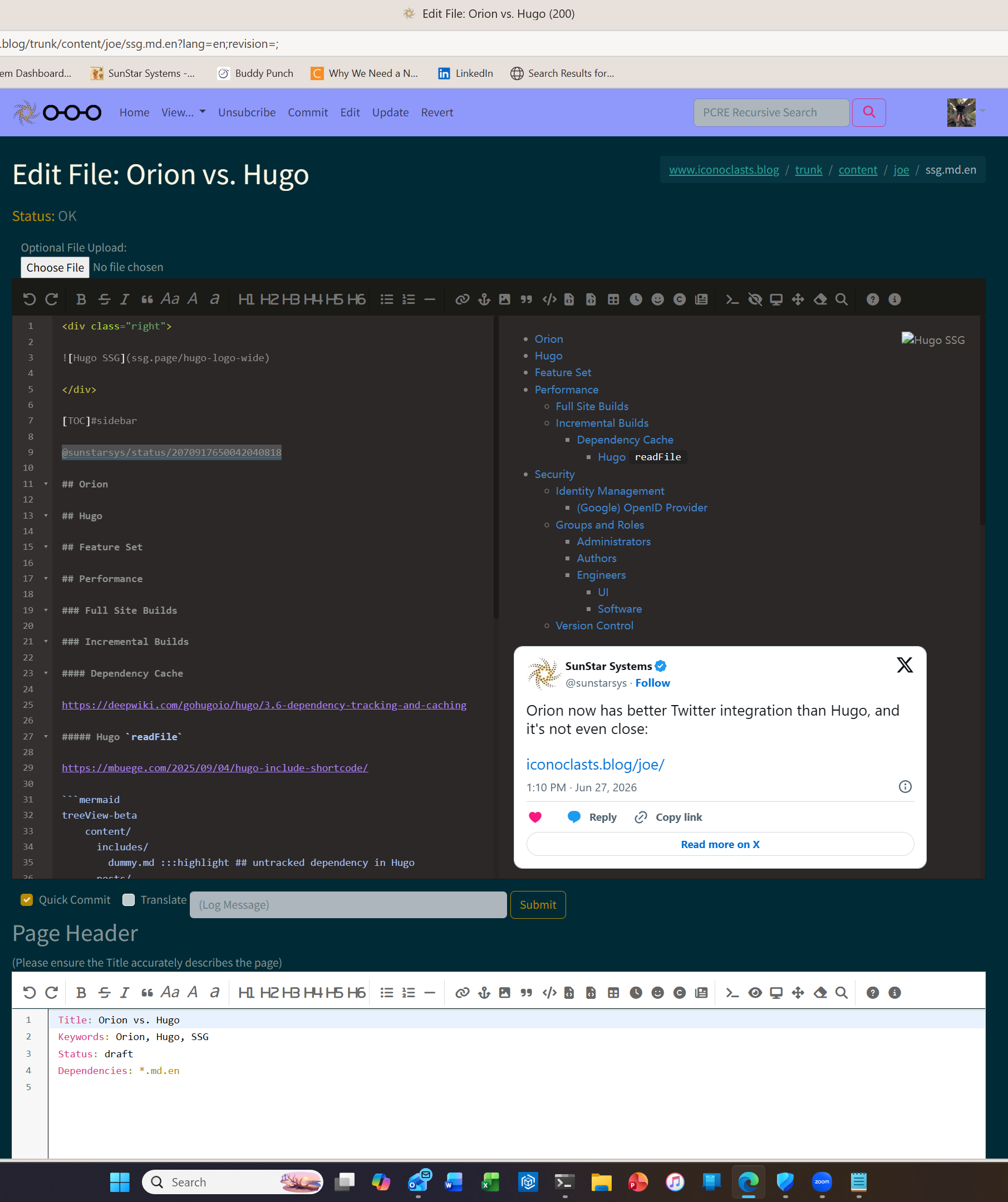Open the X logo on the embedded tweet

[x=904, y=664]
